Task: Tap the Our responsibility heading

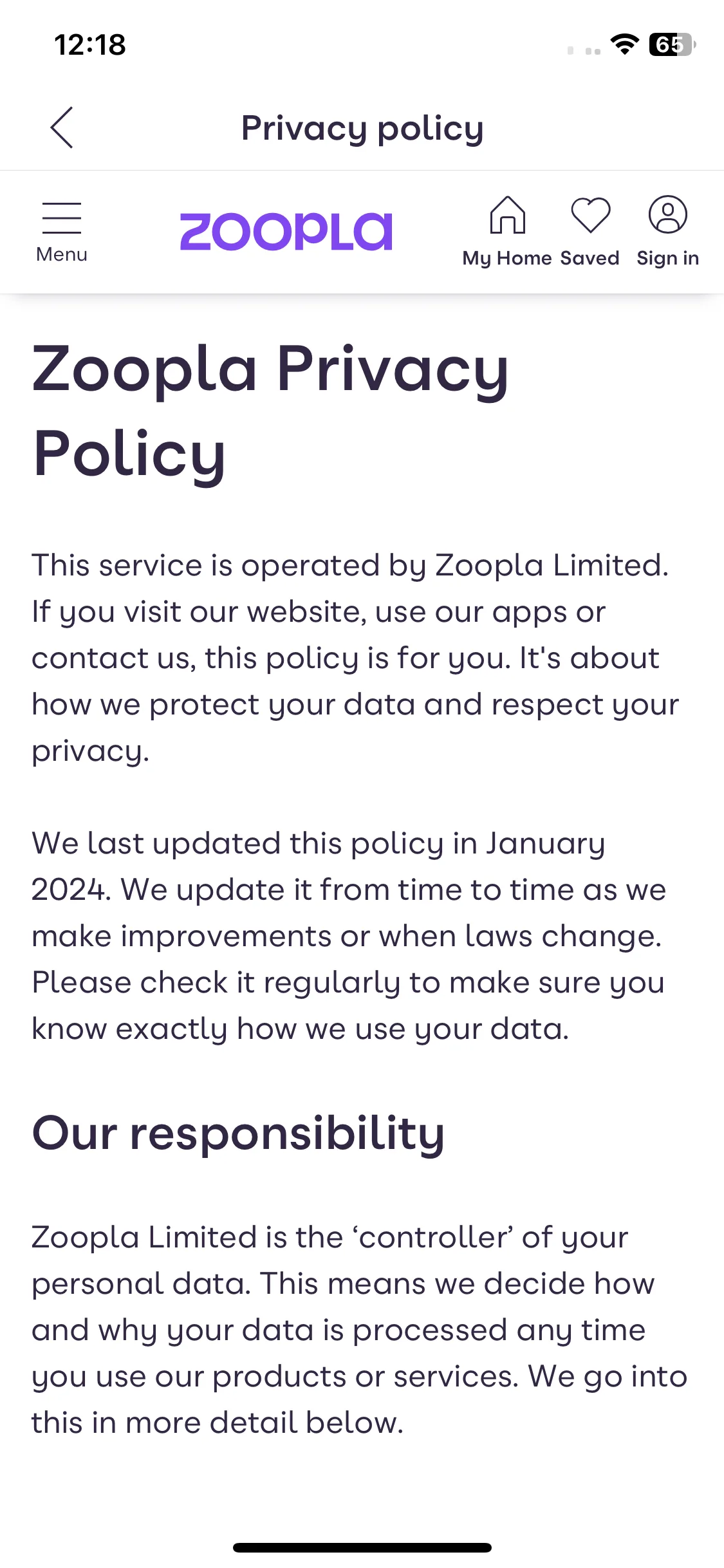Action: [x=238, y=1133]
